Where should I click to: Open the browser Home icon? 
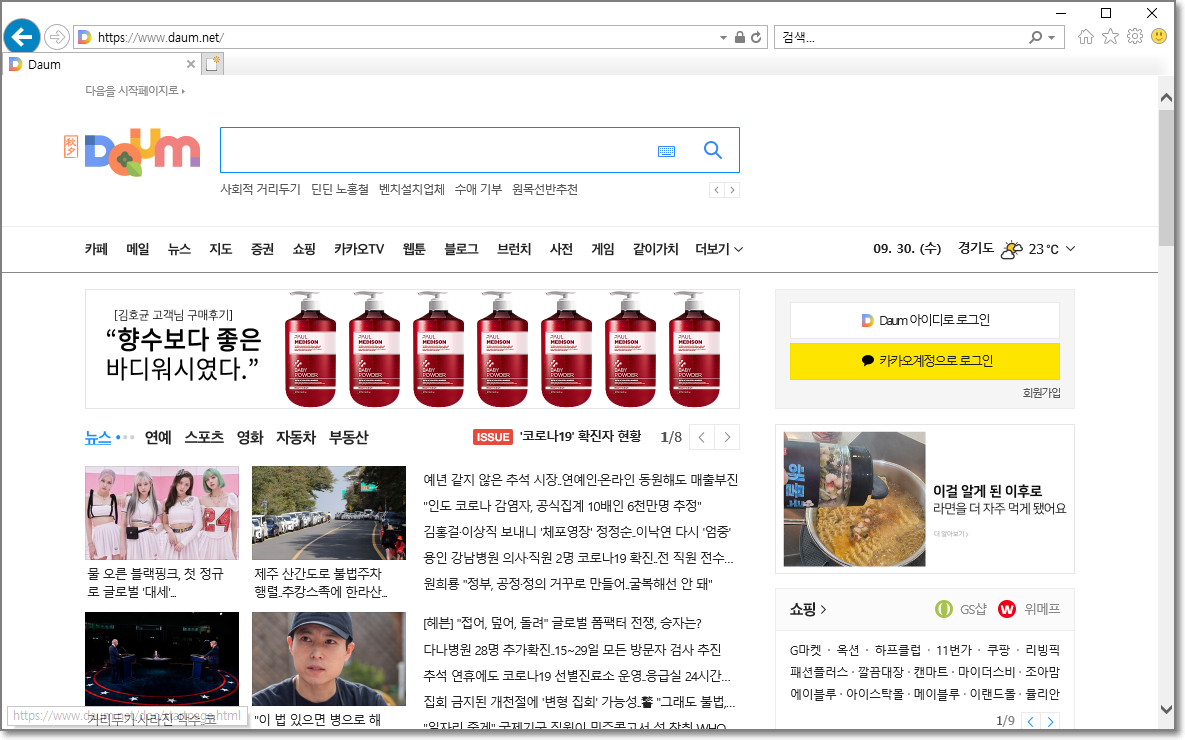pos(1086,36)
